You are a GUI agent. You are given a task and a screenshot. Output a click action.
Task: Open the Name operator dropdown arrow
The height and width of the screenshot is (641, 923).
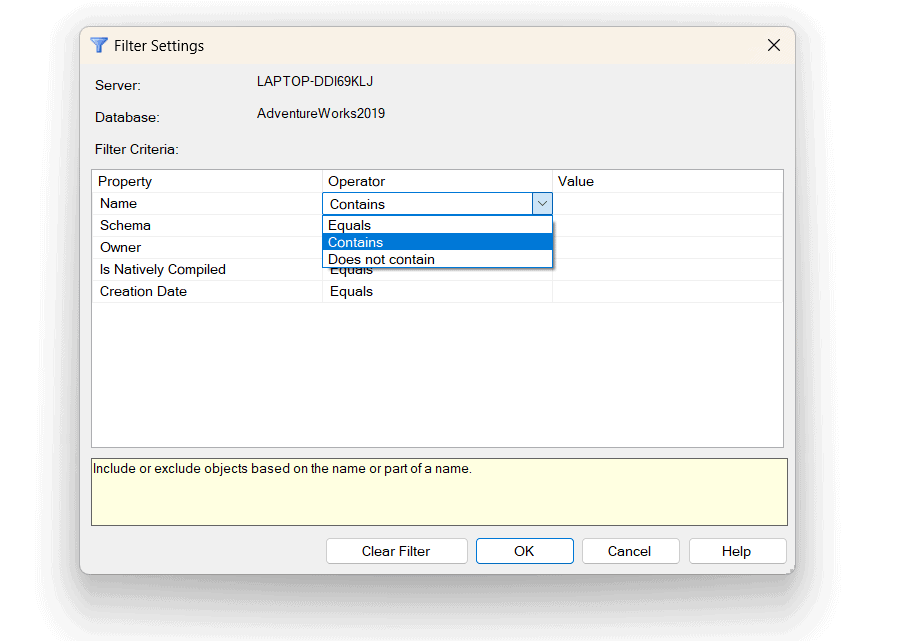[x=543, y=203]
